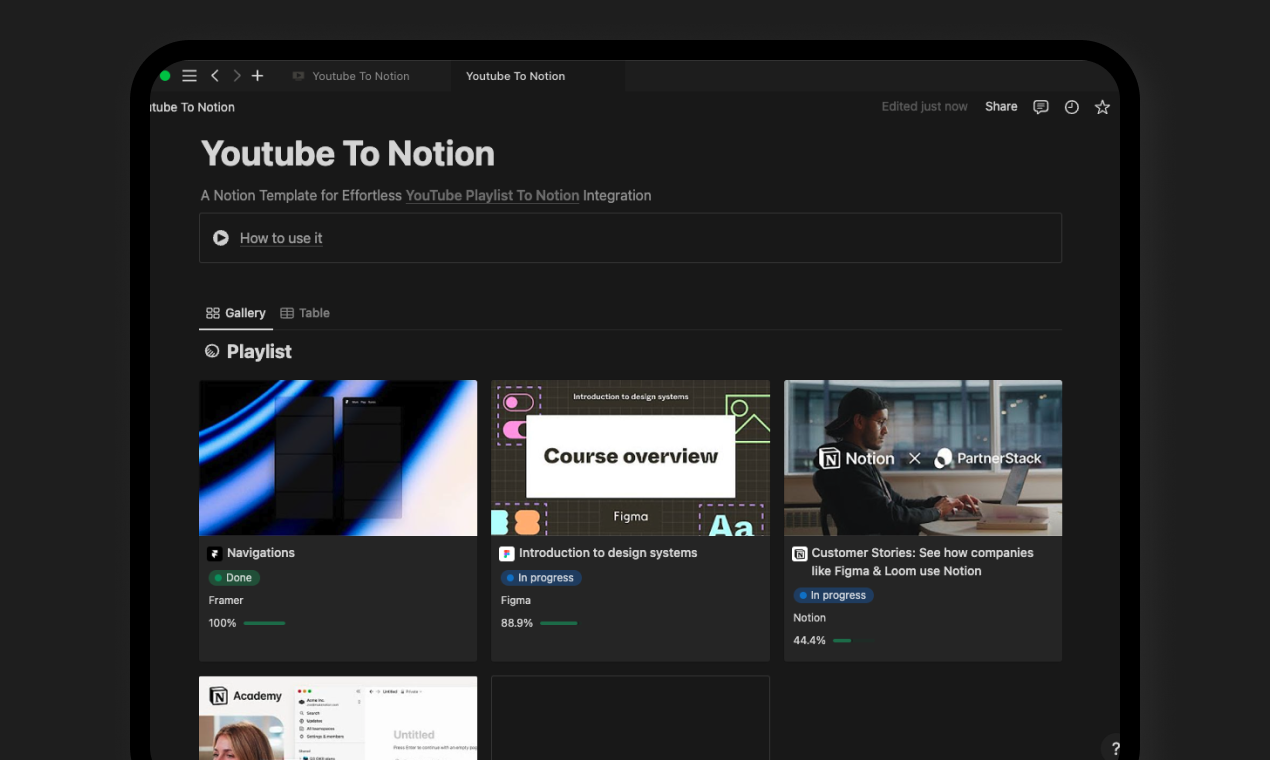The image size is (1270, 760).
Task: Click the Edited just now text
Action: coord(924,107)
